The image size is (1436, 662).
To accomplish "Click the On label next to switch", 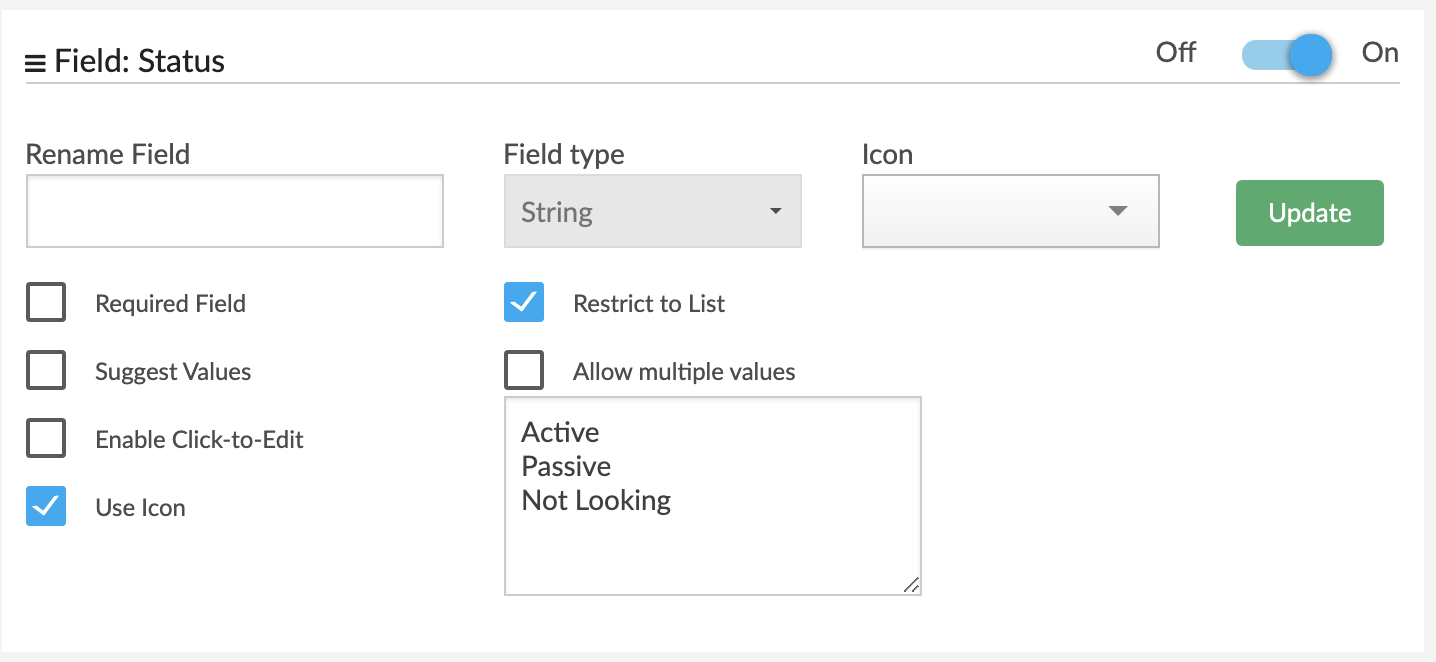I will pos(1380,53).
